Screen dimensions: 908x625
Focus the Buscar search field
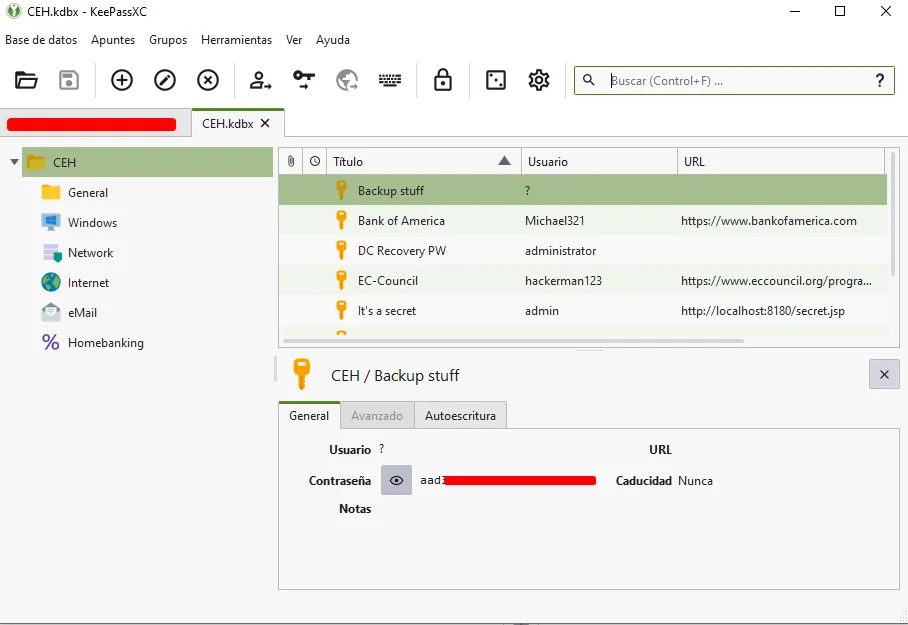pyautogui.click(x=734, y=81)
